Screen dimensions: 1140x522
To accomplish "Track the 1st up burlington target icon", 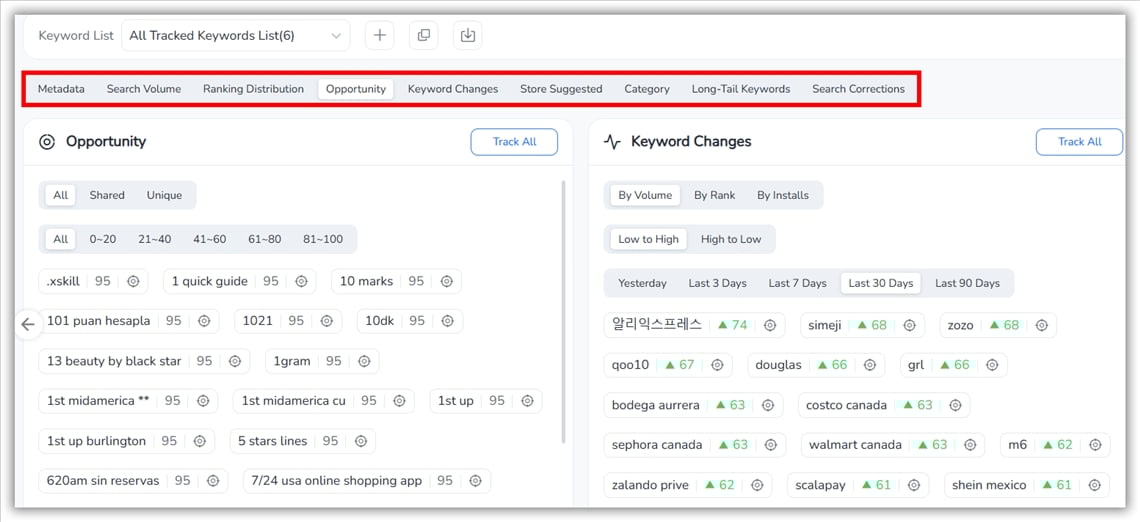I will (x=200, y=441).
